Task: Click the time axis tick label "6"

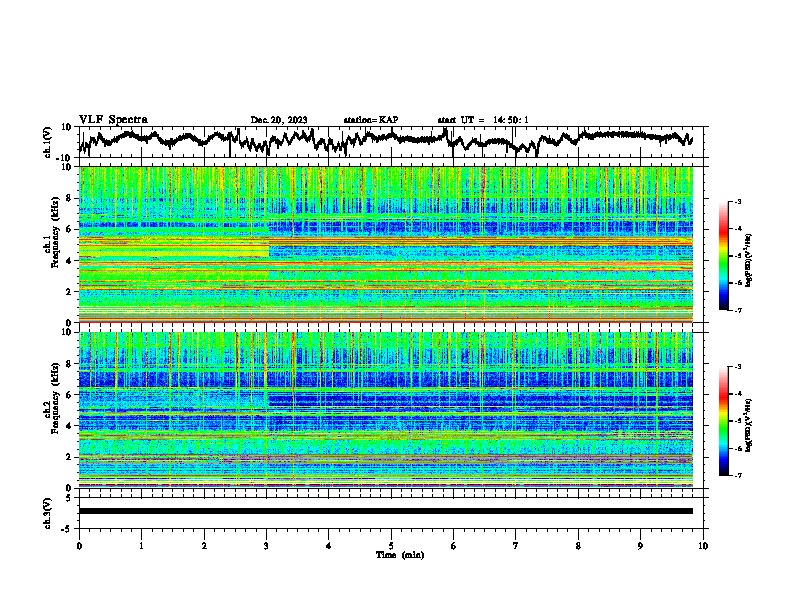Action: coord(454,546)
